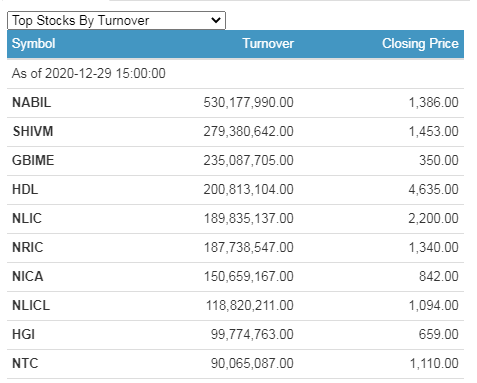Click GBIME turnover value 235,087,705.00

coord(249,160)
